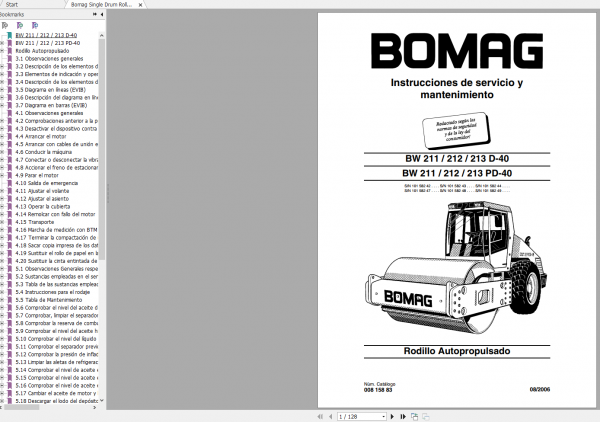Click the first gray bookmark options icon
This screenshot has height=422, width=600.
[x=5, y=25]
